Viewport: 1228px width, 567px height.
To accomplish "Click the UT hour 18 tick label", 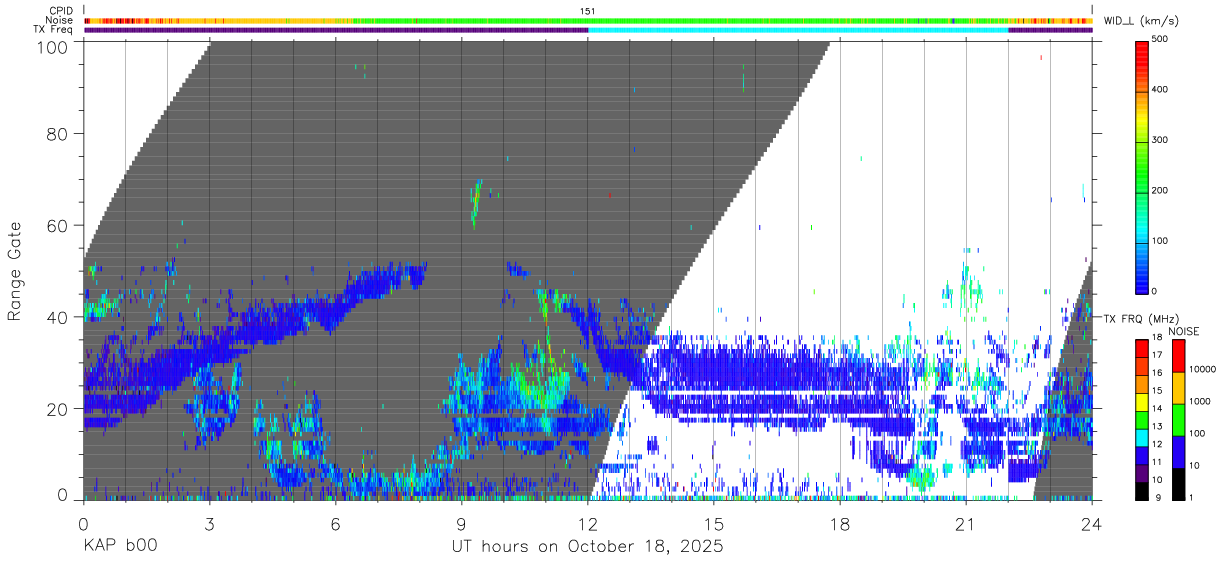I will coord(840,524).
